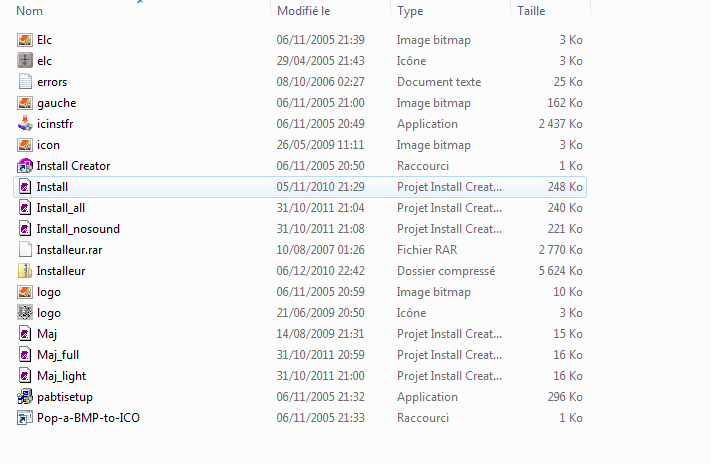
Task: Click the size 5 624 Ko
Action: (x=560, y=271)
